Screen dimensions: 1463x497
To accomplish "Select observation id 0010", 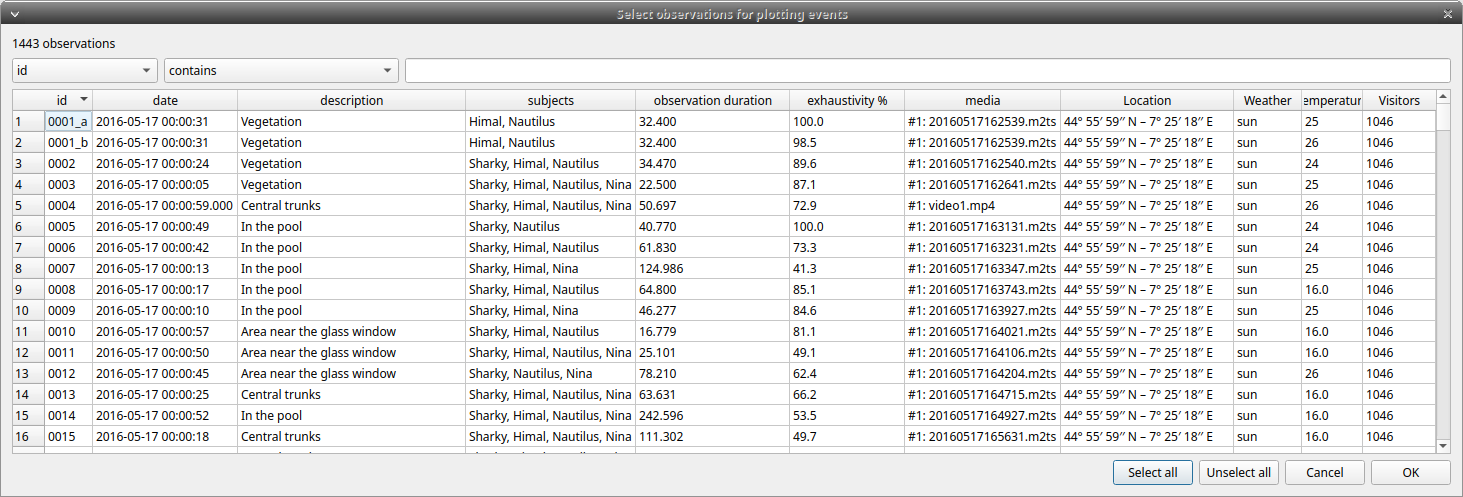I will point(68,331).
